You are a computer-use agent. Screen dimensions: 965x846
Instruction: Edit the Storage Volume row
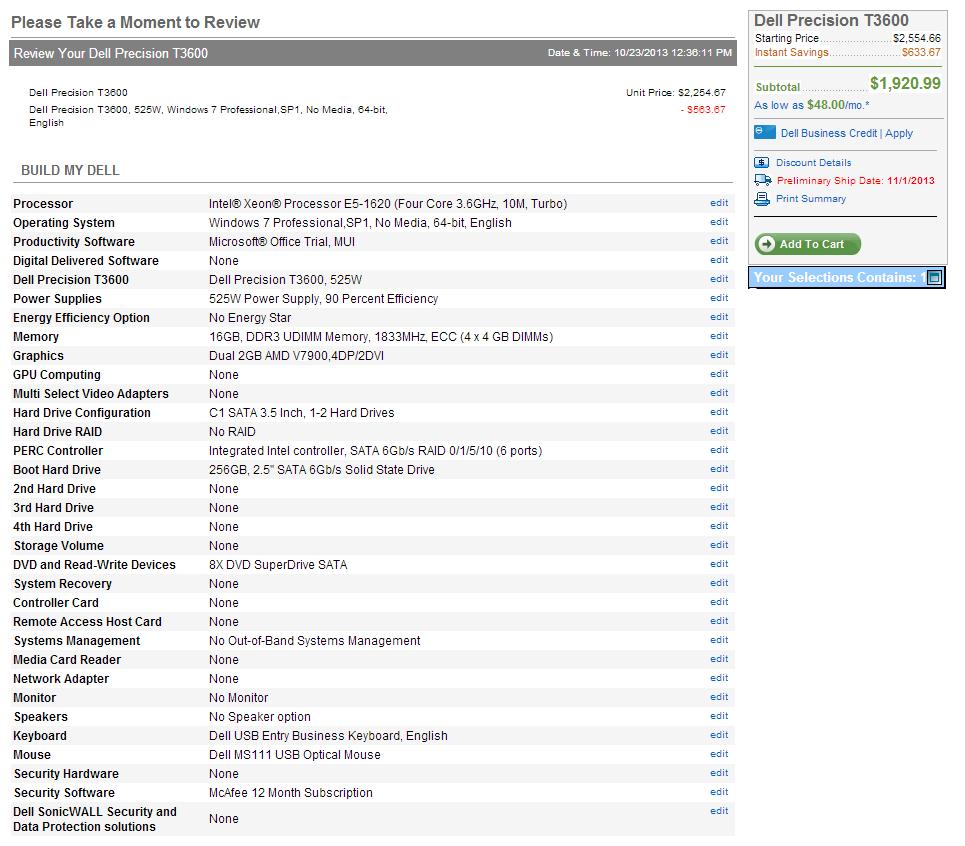click(x=719, y=545)
